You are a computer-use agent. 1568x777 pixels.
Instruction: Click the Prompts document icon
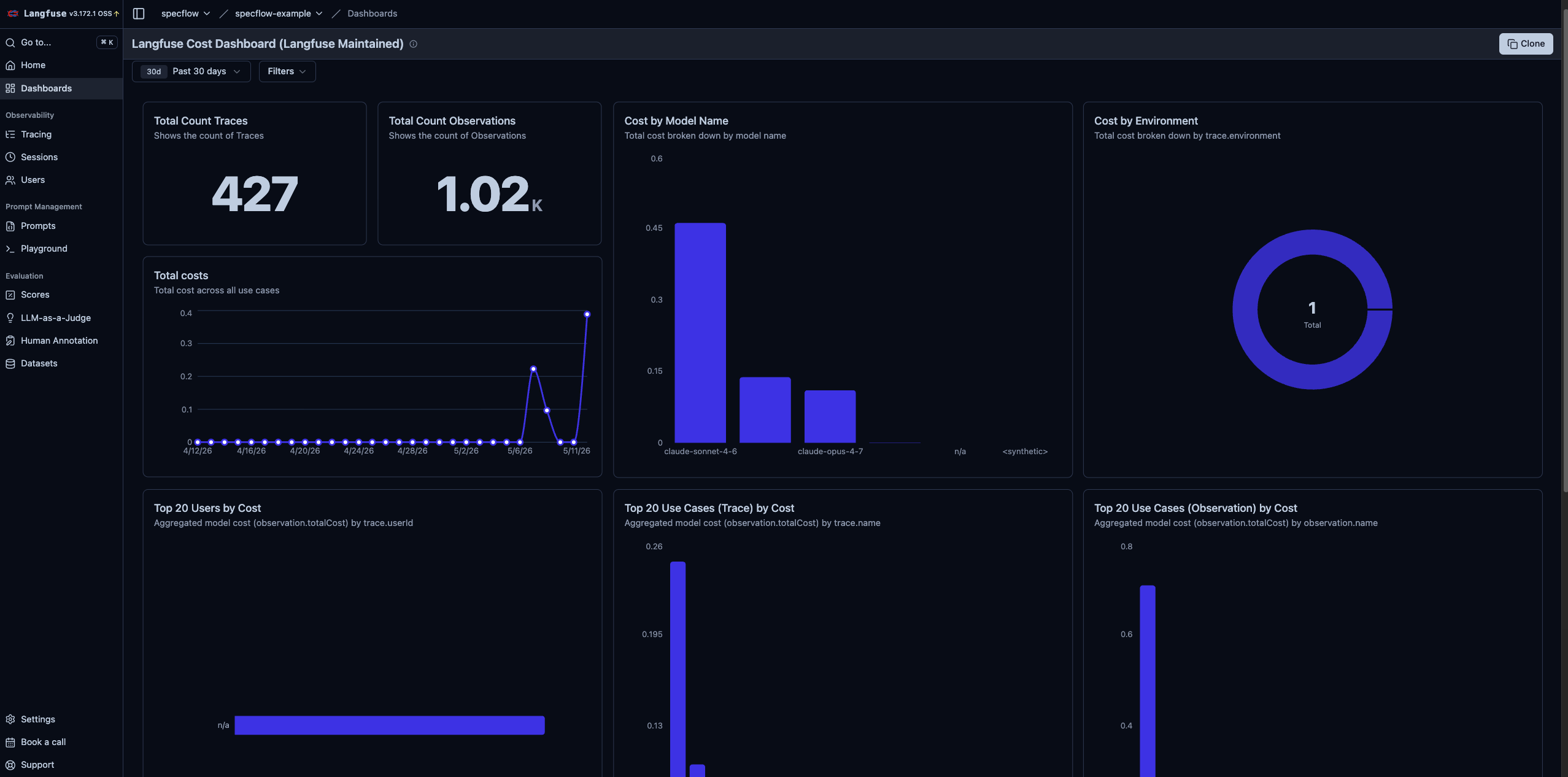[10, 226]
